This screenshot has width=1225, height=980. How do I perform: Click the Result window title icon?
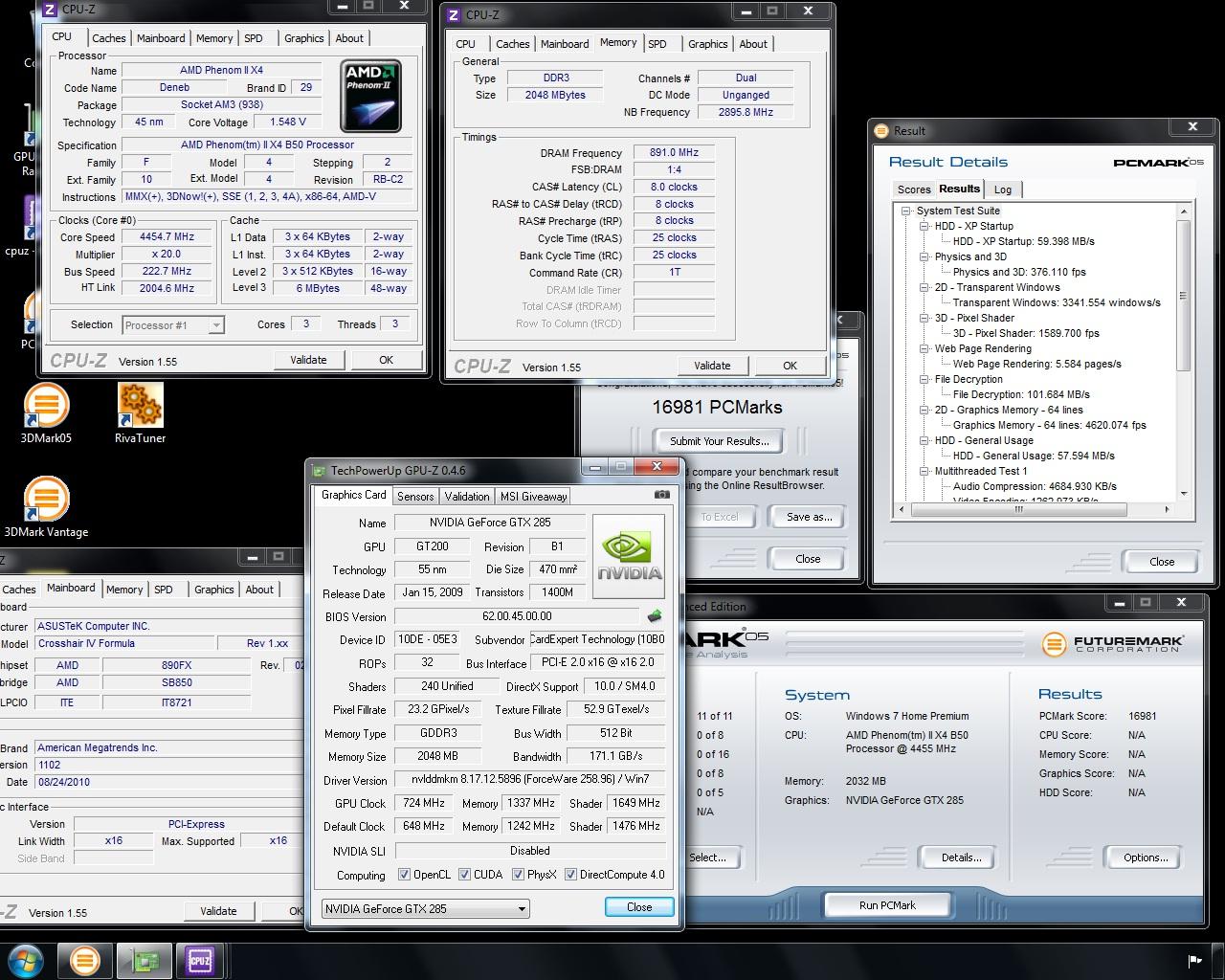coord(882,130)
